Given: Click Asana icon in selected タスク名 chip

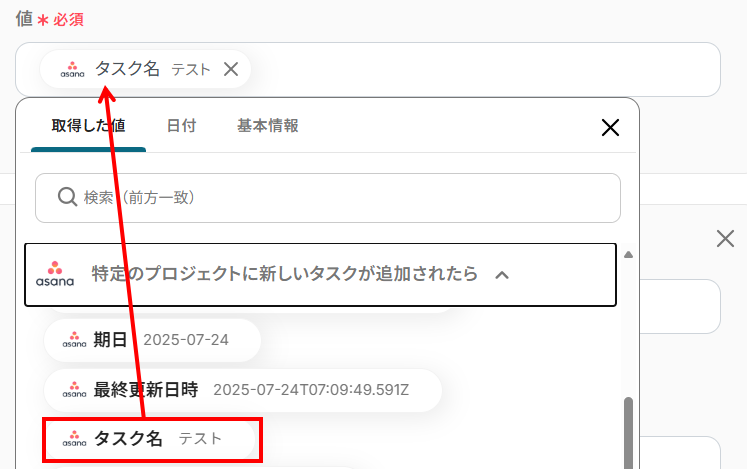Looking at the screenshot, I should (x=73, y=70).
